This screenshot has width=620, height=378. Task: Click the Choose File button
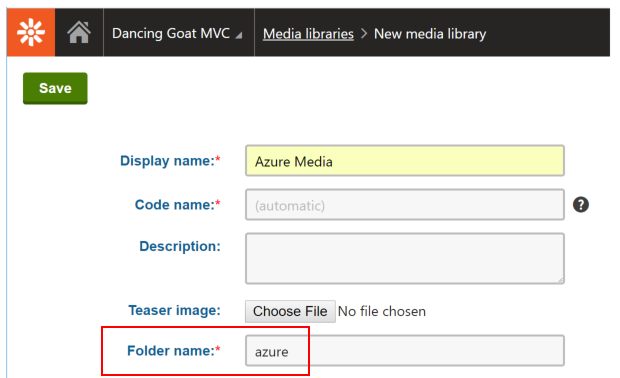290,311
